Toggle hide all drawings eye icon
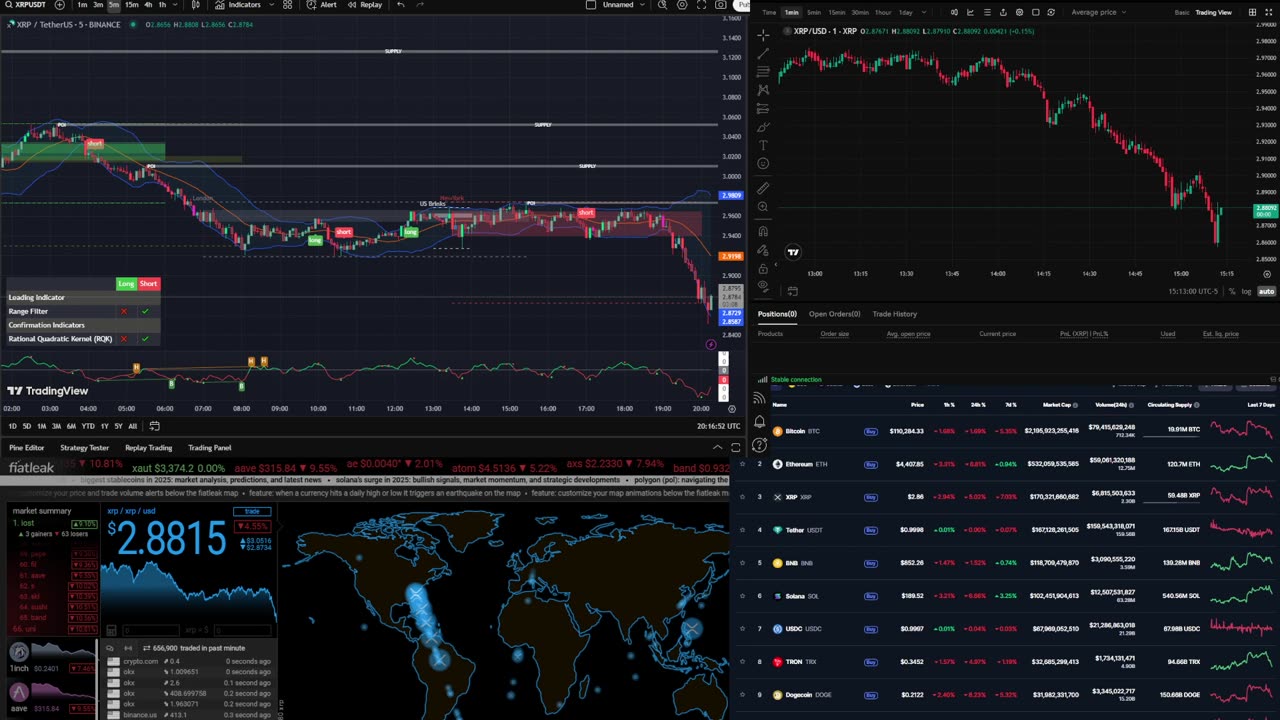1280x720 pixels. pyautogui.click(x=763, y=286)
